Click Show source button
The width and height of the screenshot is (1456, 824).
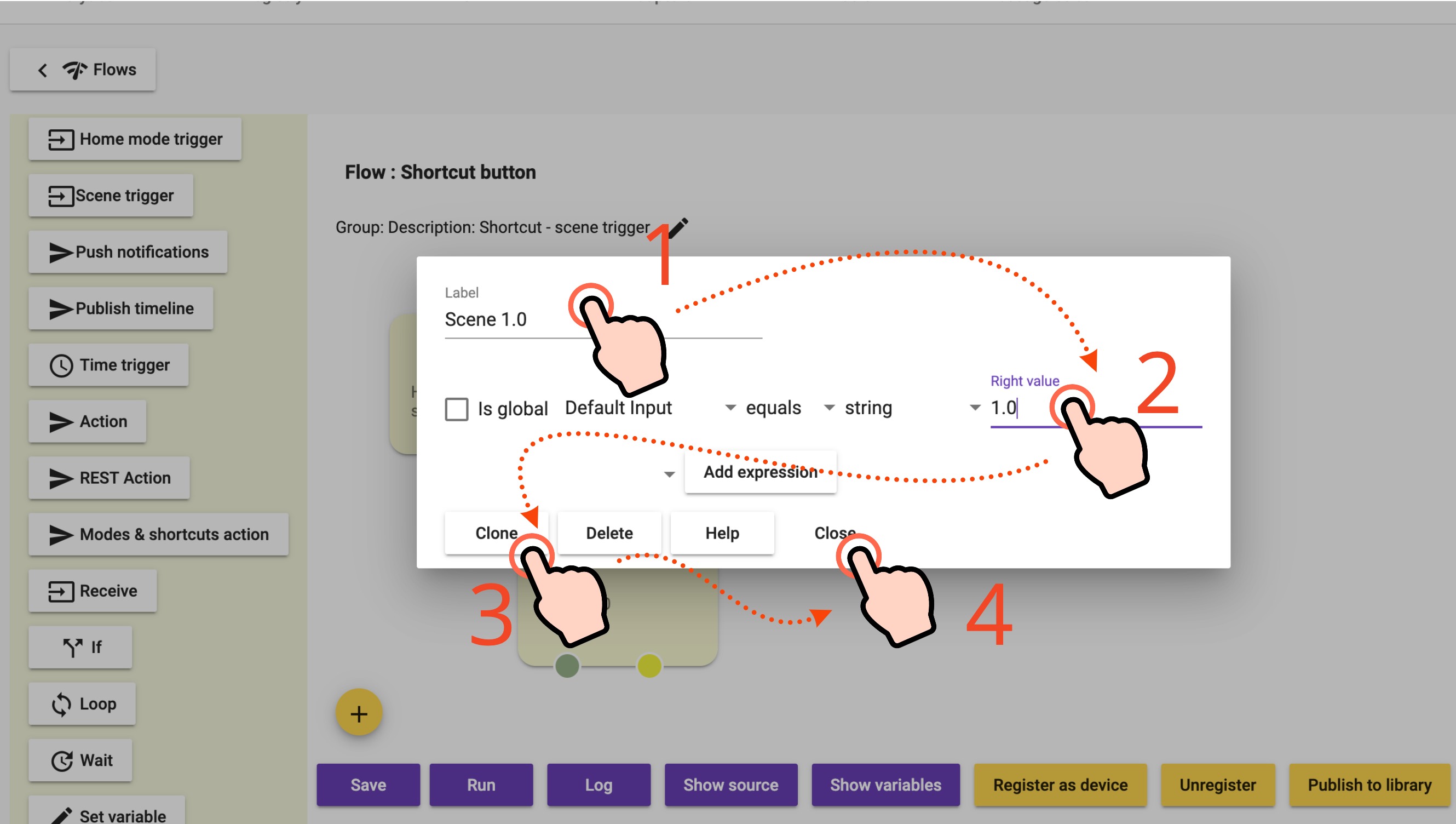731,786
